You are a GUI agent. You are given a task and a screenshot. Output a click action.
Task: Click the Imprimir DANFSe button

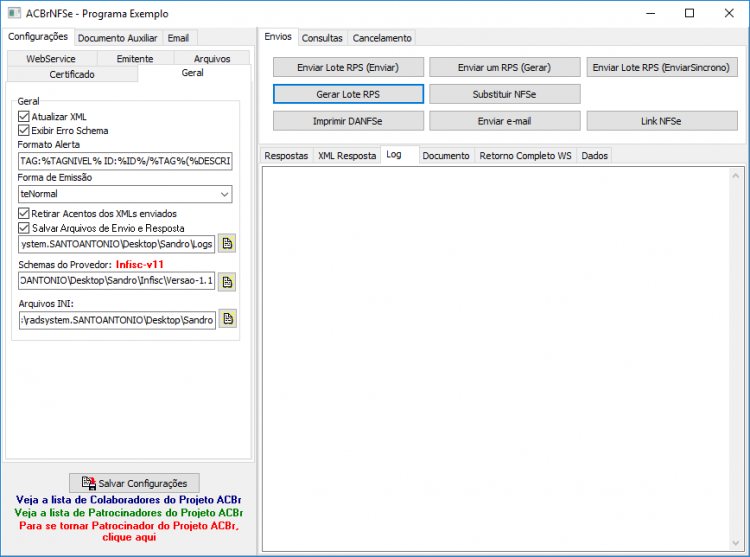[x=348, y=121]
